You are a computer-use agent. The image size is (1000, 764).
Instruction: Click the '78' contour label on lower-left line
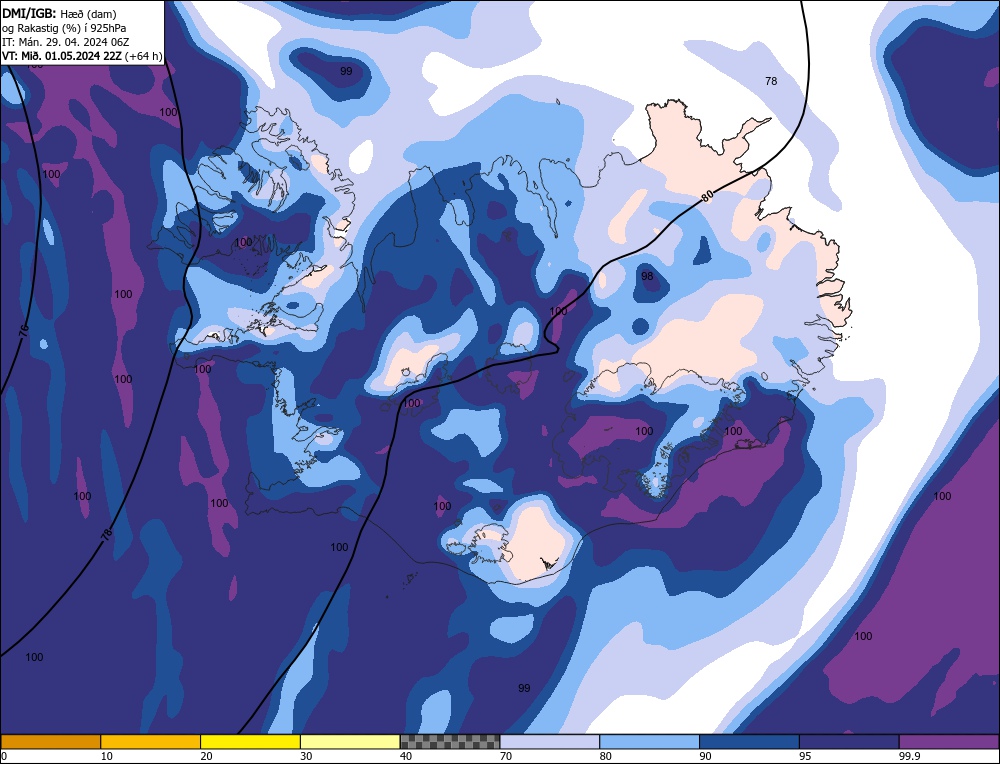107,533
